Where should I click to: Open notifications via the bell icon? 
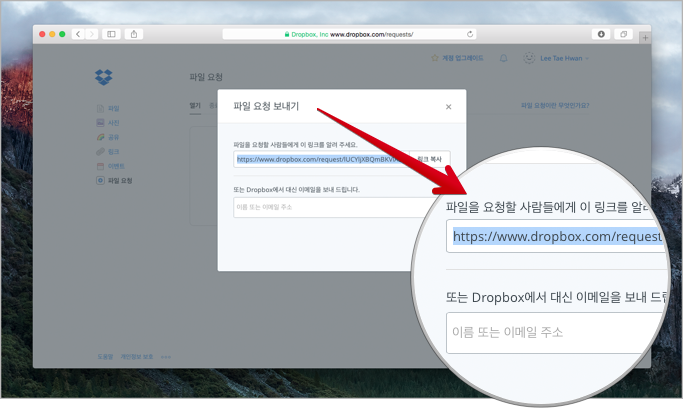tap(503, 58)
